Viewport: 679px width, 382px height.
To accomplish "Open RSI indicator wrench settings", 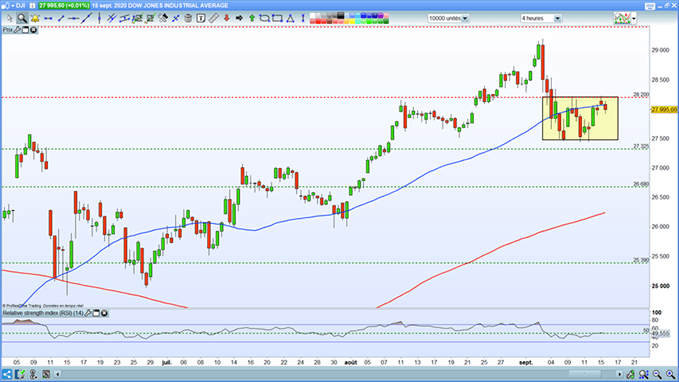I will pyautogui.click(x=88, y=313).
